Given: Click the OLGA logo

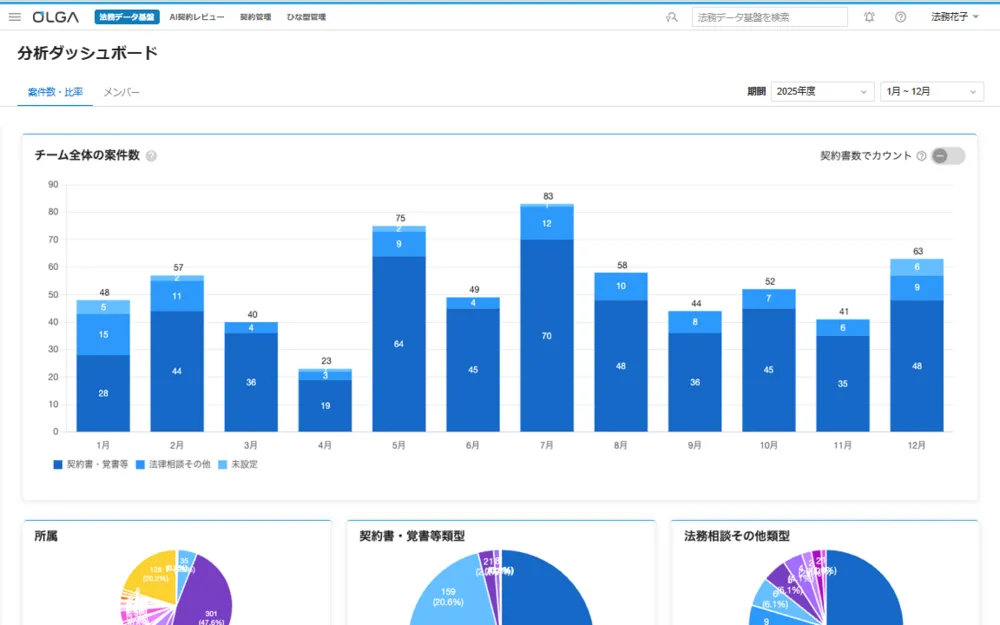Looking at the screenshot, I should tap(56, 17).
